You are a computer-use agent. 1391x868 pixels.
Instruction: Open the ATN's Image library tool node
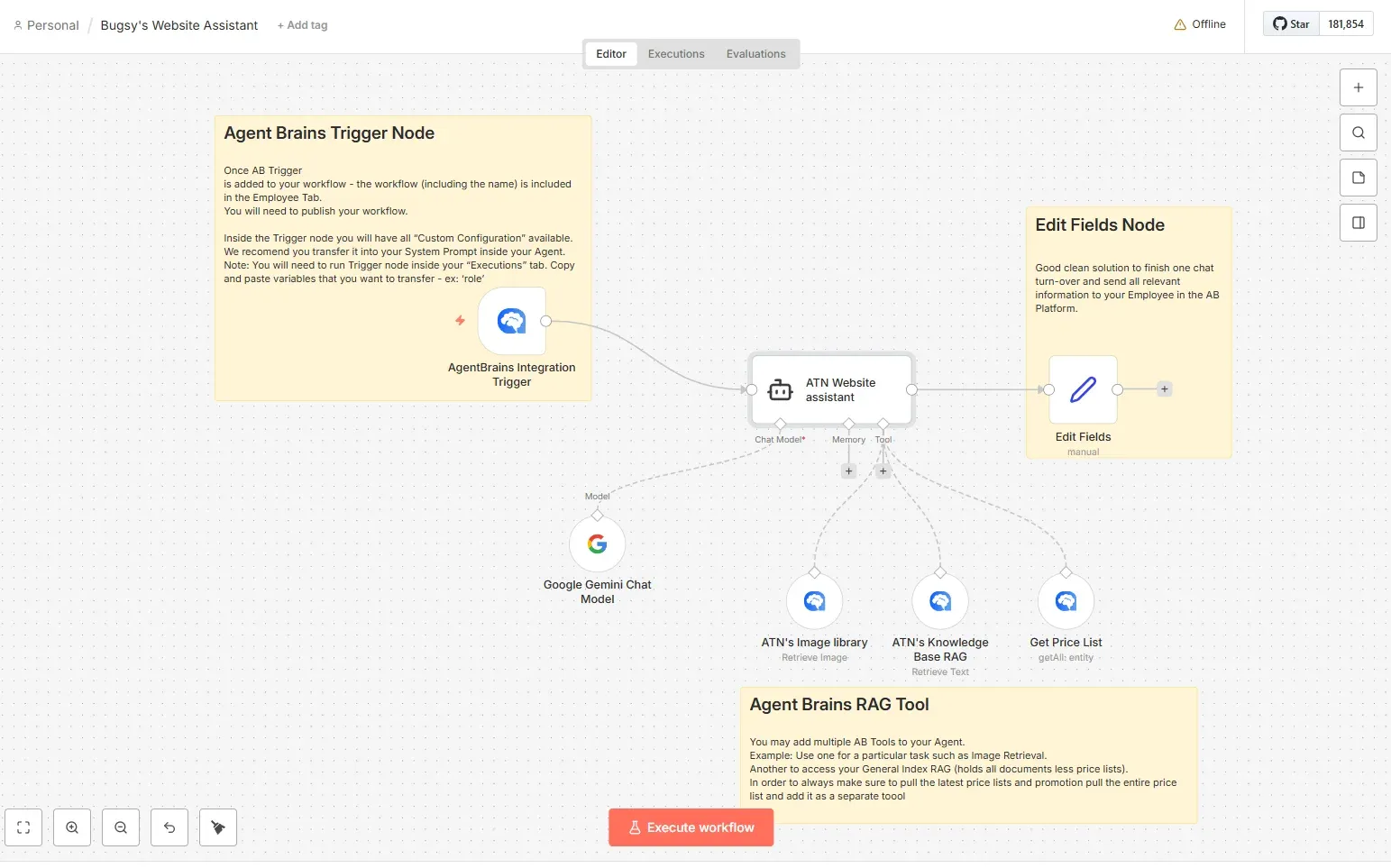tap(814, 601)
